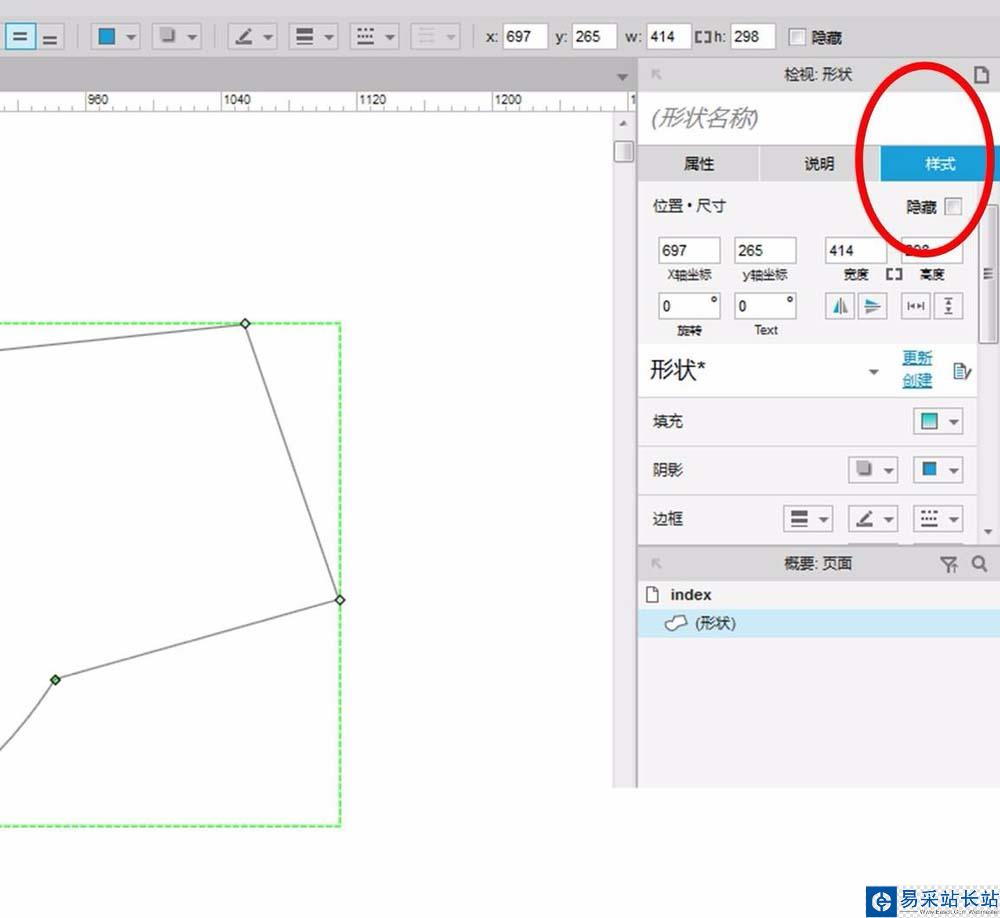The image size is (1000, 918).
Task: Open the toolbar fill color dropdown arrow
Action: click(131, 37)
